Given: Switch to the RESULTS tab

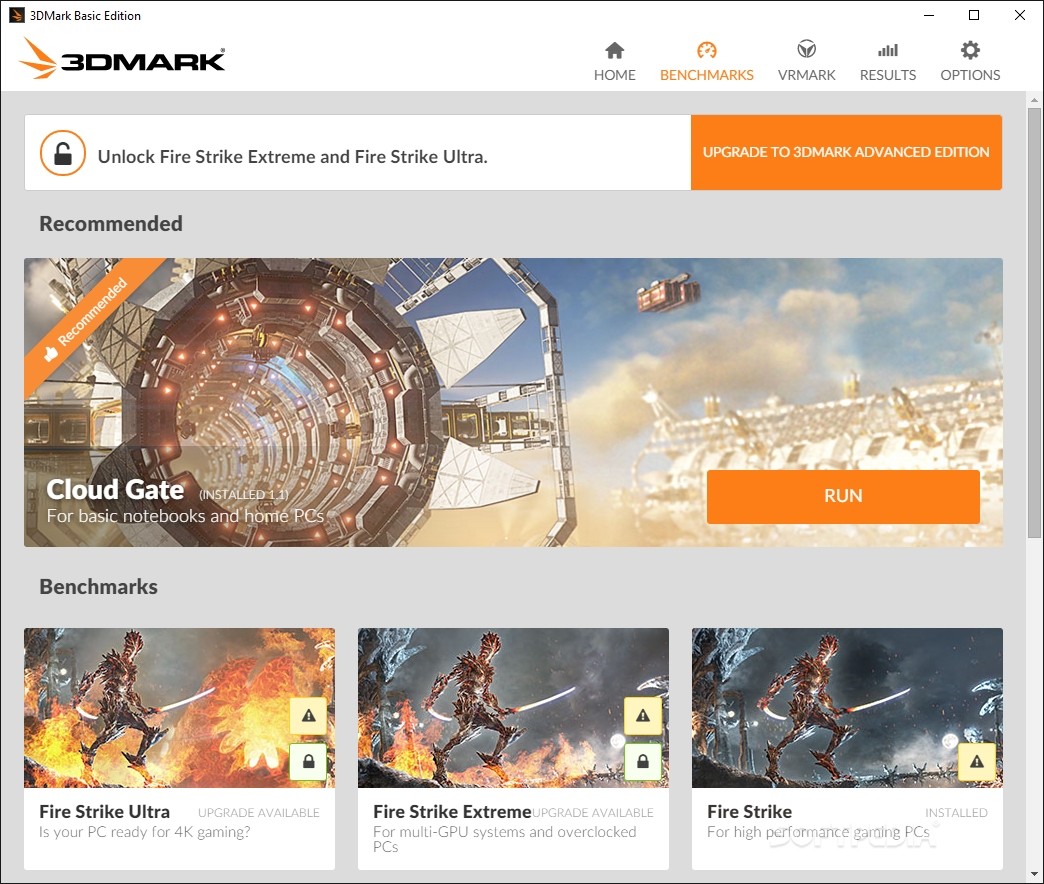Looking at the screenshot, I should coord(887,60).
